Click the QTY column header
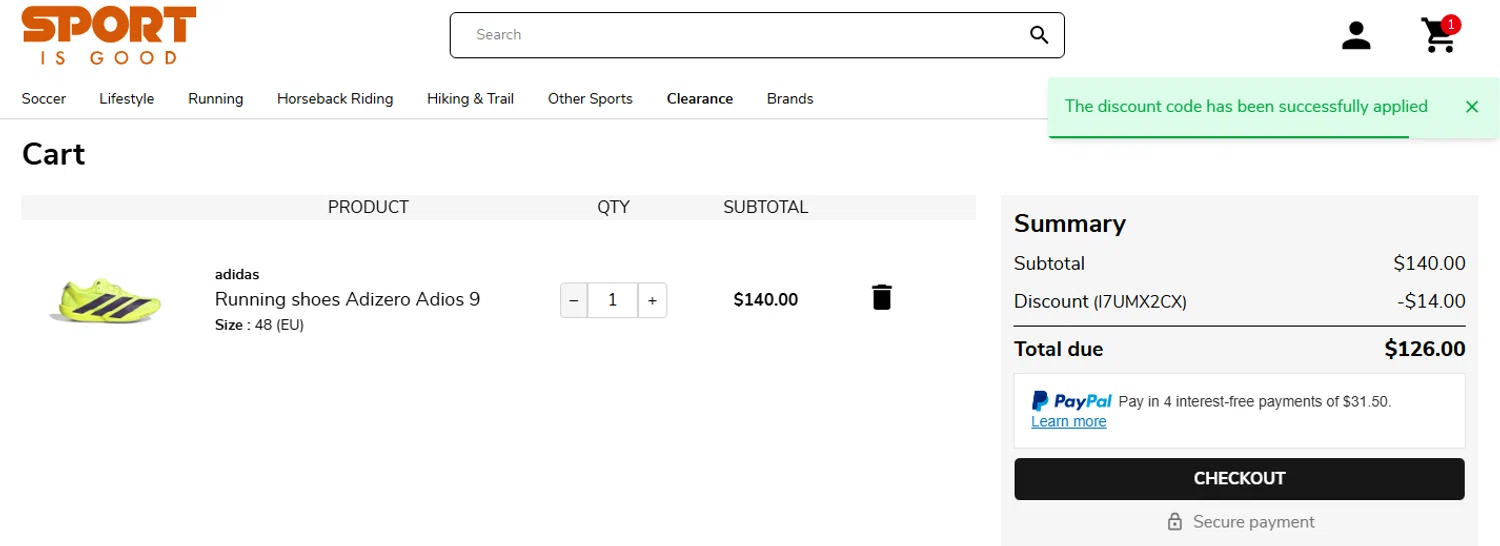 [613, 207]
